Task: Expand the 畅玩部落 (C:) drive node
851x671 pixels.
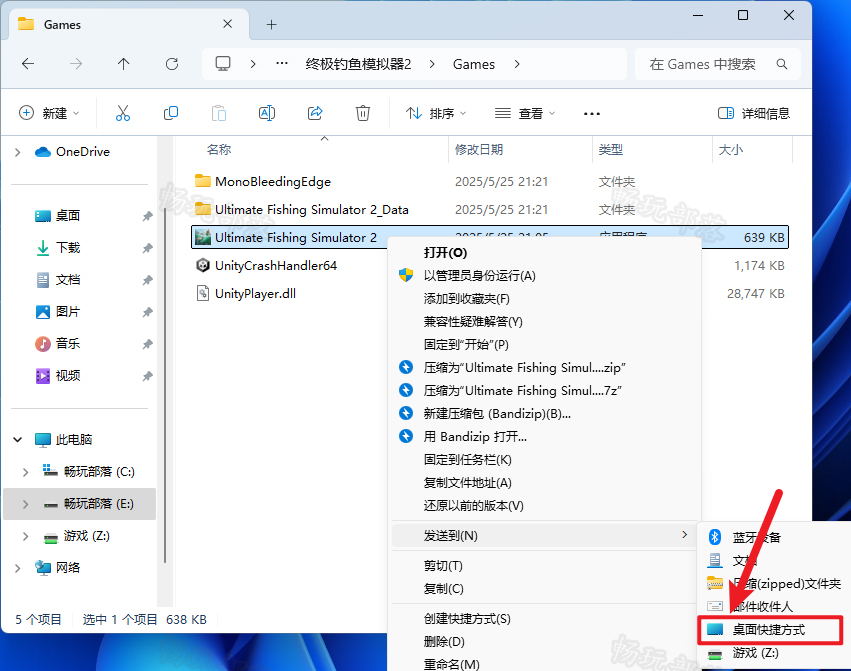Action: [x=26, y=472]
